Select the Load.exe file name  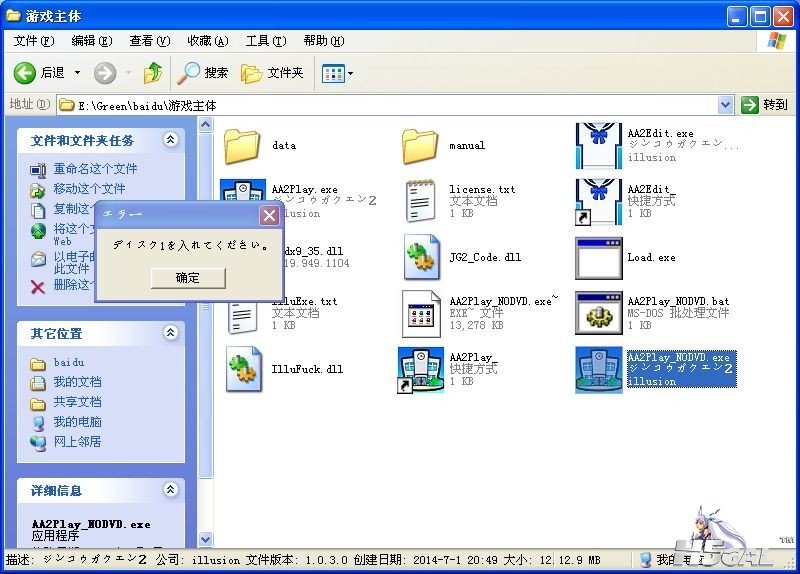[652, 257]
